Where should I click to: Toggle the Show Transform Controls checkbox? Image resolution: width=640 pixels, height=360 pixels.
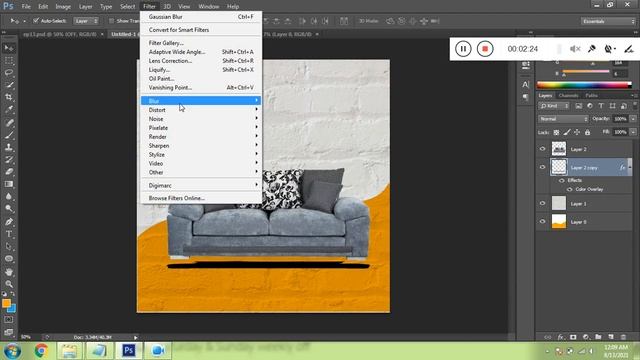click(x=111, y=20)
